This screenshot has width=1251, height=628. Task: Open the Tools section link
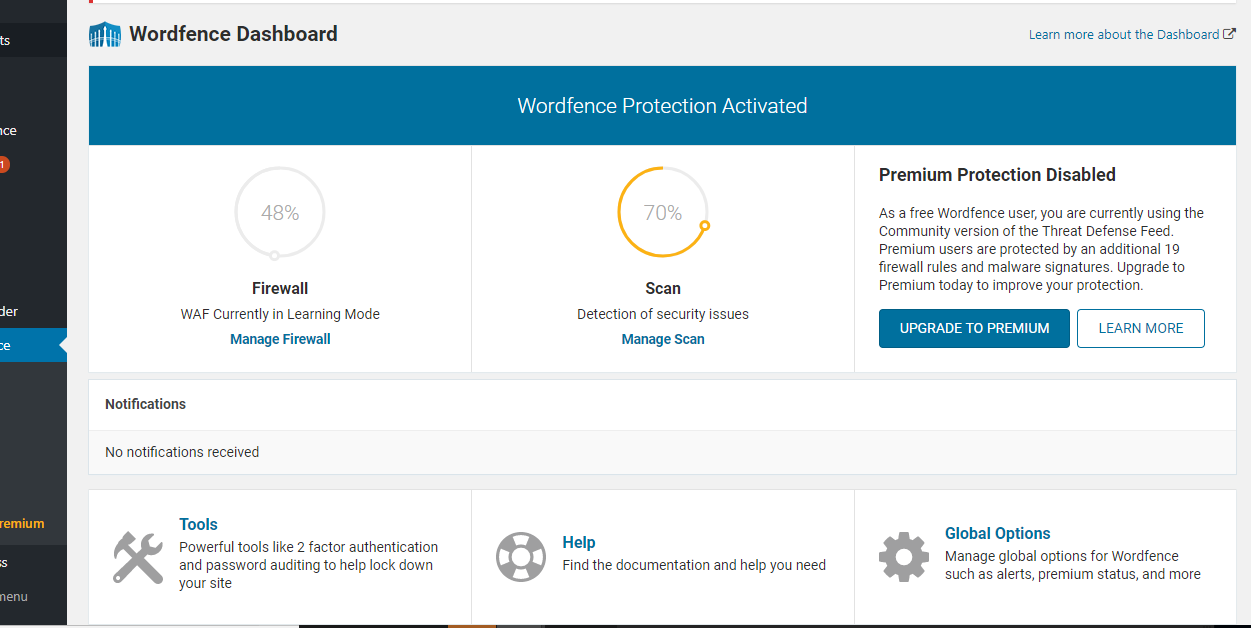coord(198,524)
